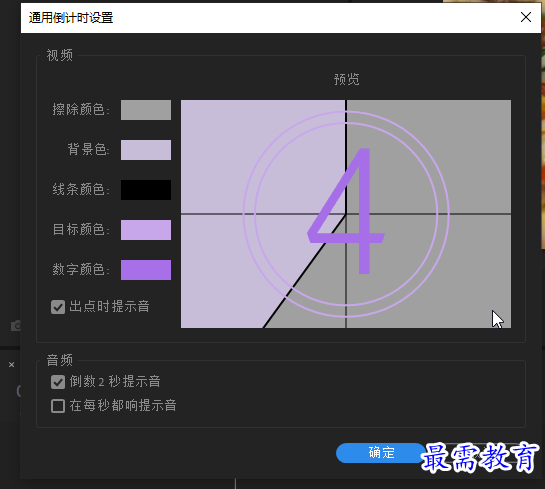This screenshot has height=489, width=545.
Task: Open the 数字颜色 numeral color swatch
Action: click(146, 270)
